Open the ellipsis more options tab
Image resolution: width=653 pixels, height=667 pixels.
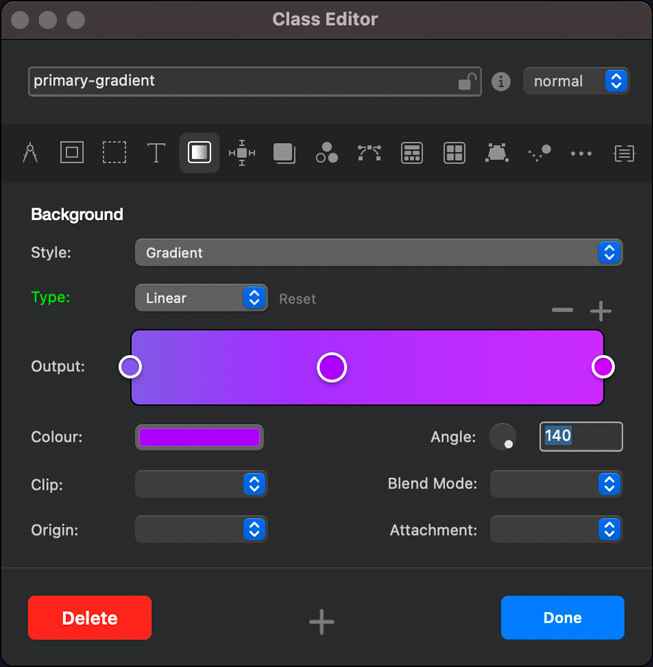tap(581, 153)
